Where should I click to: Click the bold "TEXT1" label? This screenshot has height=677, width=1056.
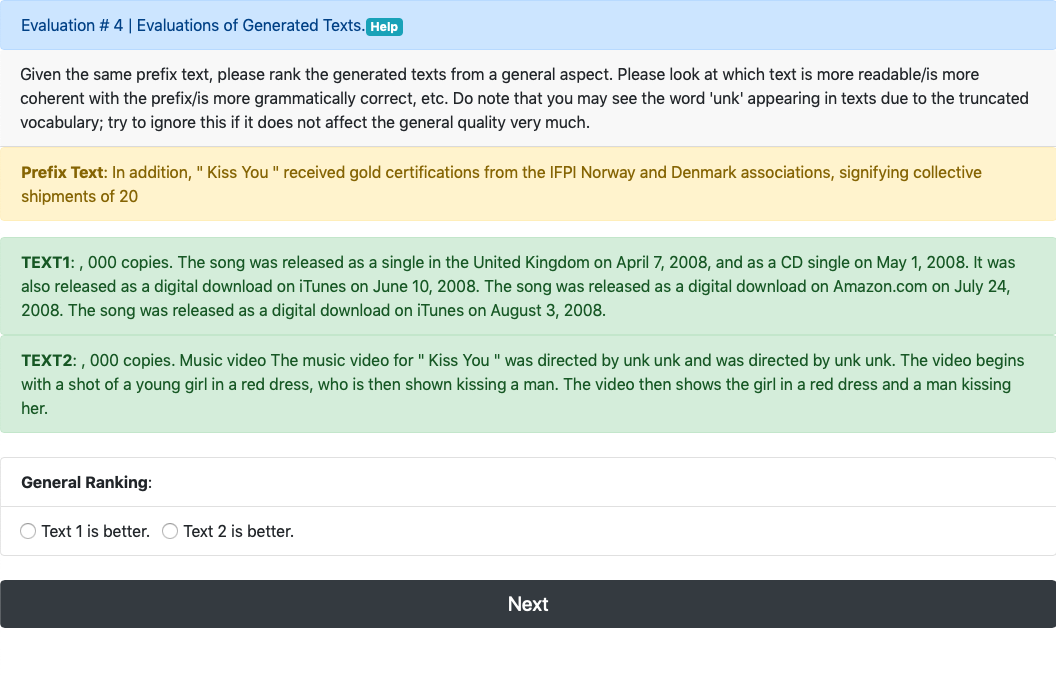(x=47, y=263)
